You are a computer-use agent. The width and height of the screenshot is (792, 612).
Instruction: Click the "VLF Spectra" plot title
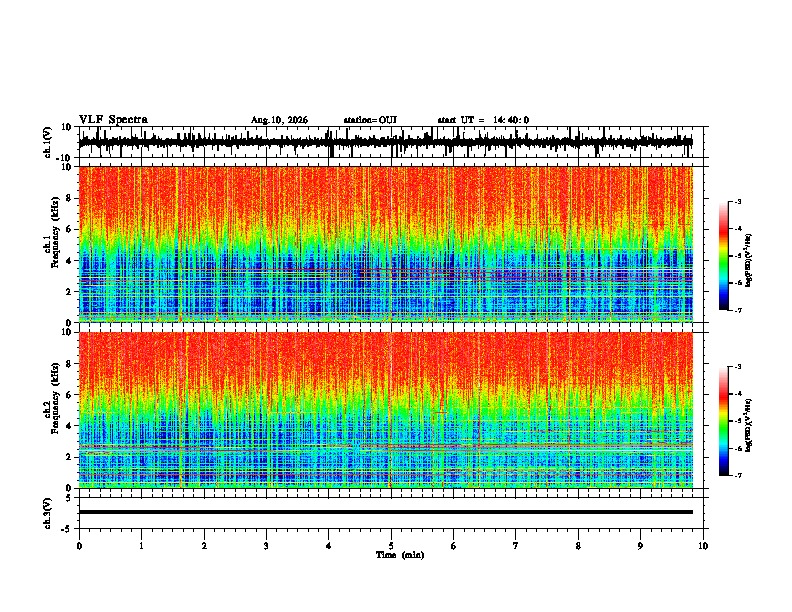(x=113, y=120)
